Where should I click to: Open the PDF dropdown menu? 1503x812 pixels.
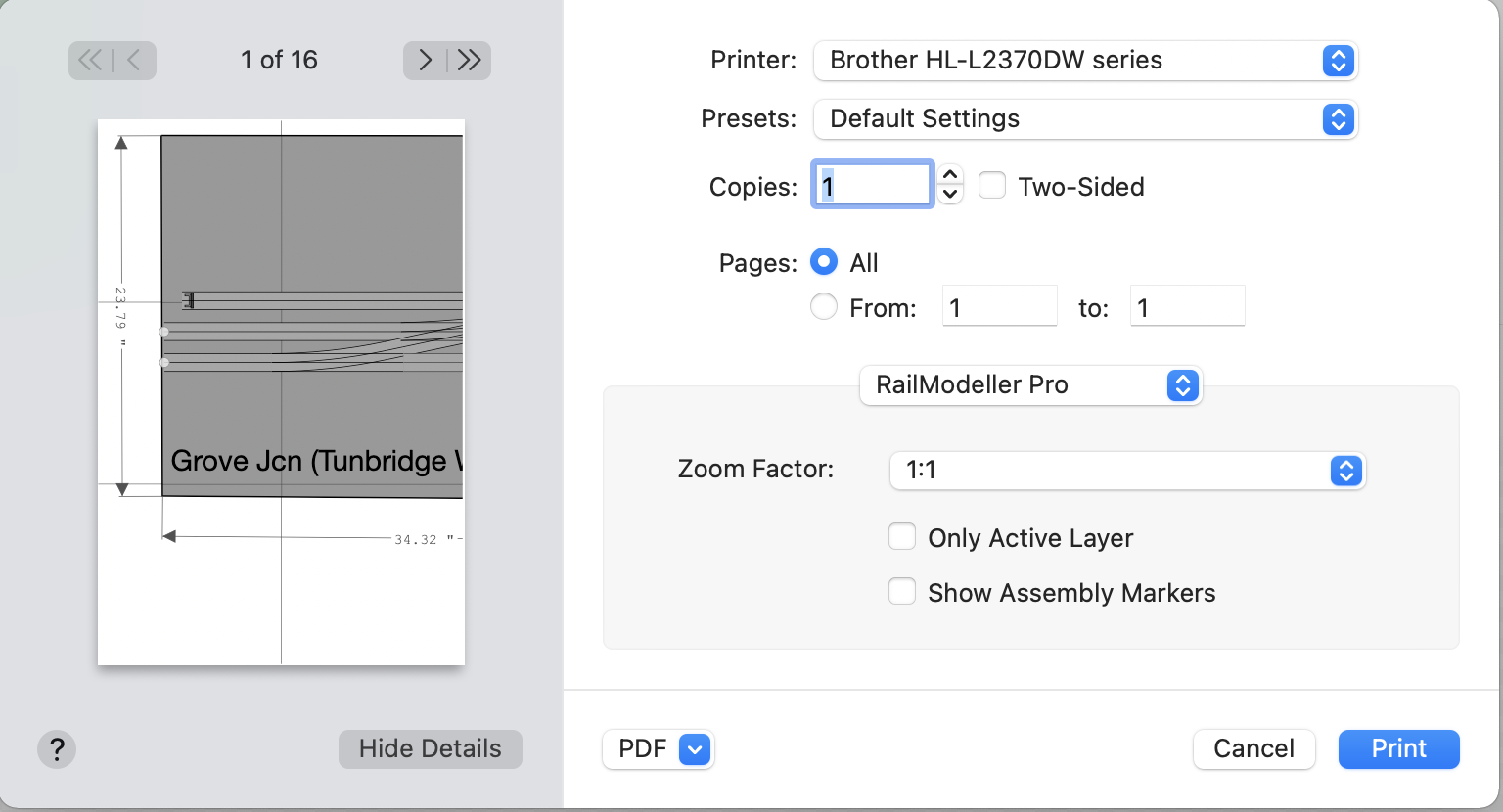(658, 749)
